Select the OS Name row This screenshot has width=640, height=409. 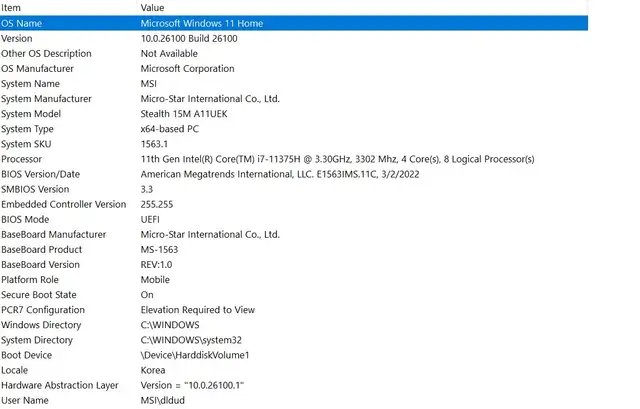[x=294, y=23]
